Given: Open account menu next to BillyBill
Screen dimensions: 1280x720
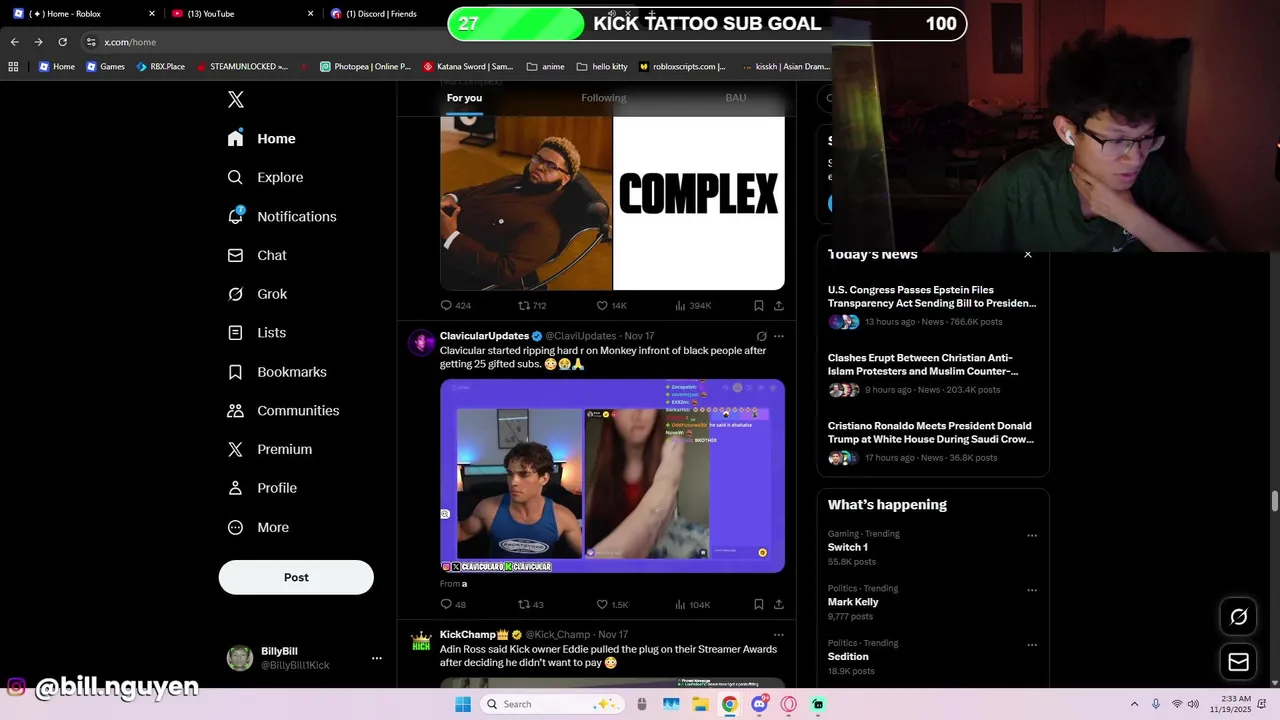Looking at the screenshot, I should [x=377, y=658].
